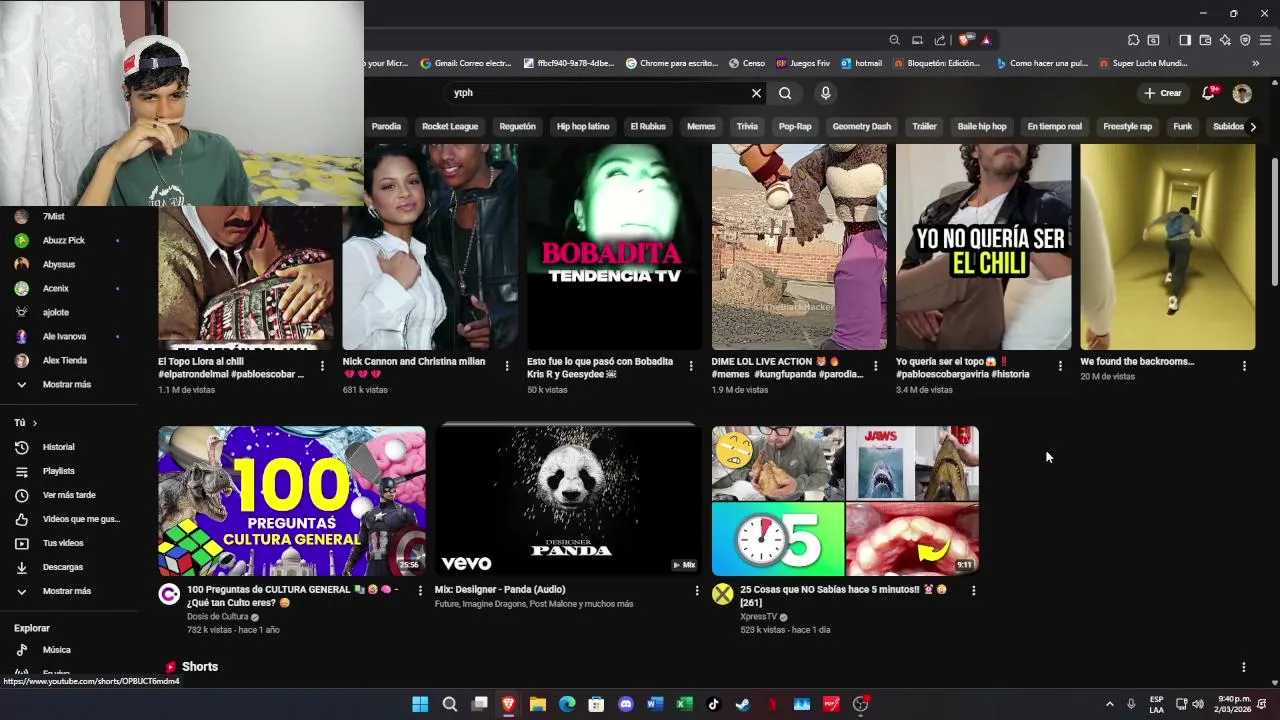Open options for Nick Cannon short
Screen dimensions: 1280x720
[507, 366]
